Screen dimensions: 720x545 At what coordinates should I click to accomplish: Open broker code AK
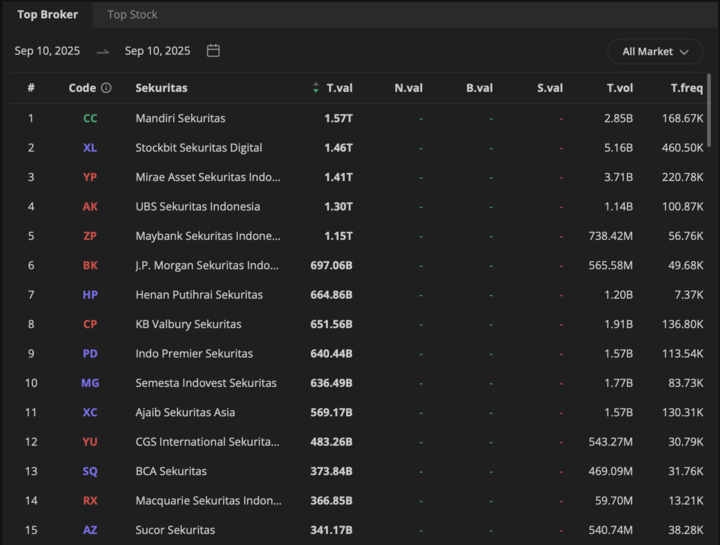pyautogui.click(x=90, y=207)
